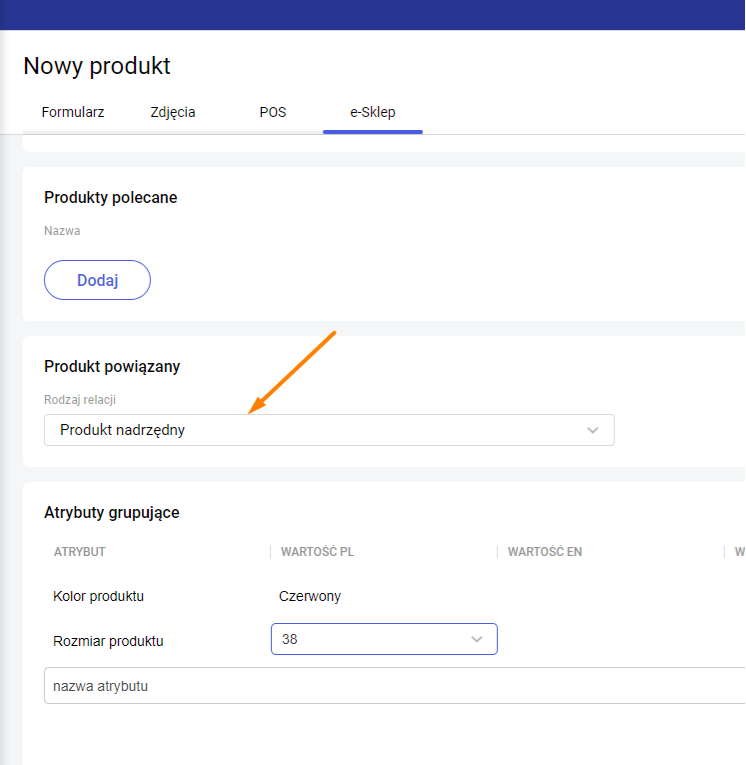
Task: Switch to the Formularz tab
Action: [73, 112]
